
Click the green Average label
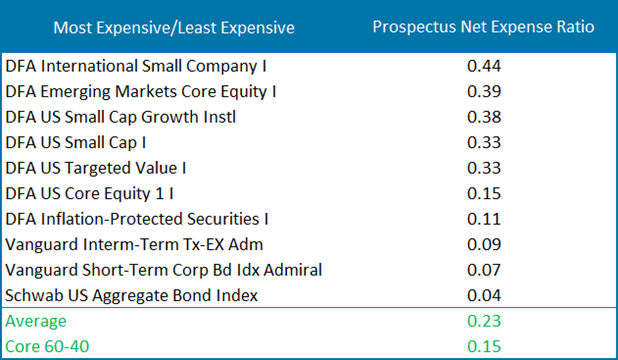coord(36,321)
